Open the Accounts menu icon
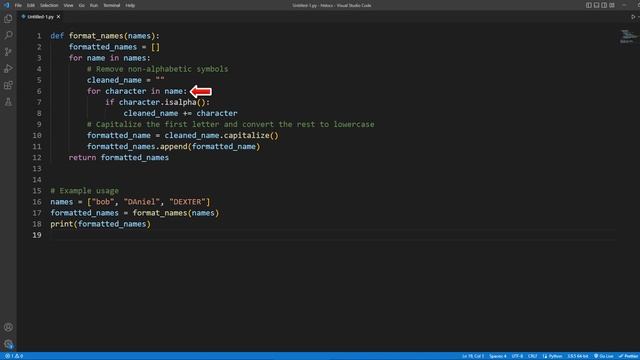This screenshot has height=360, width=640. tap(8, 327)
